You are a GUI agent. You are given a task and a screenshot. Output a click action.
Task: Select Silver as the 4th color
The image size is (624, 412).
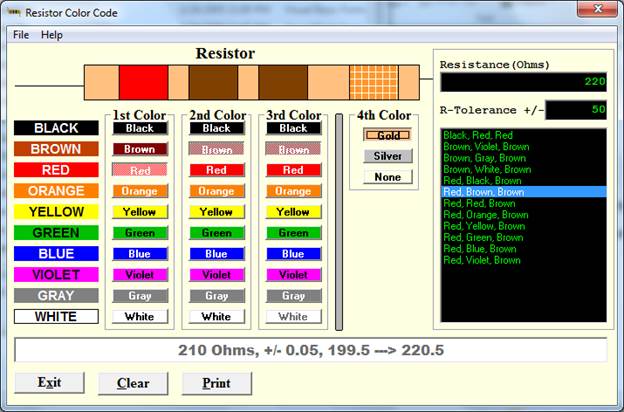pyautogui.click(x=387, y=156)
